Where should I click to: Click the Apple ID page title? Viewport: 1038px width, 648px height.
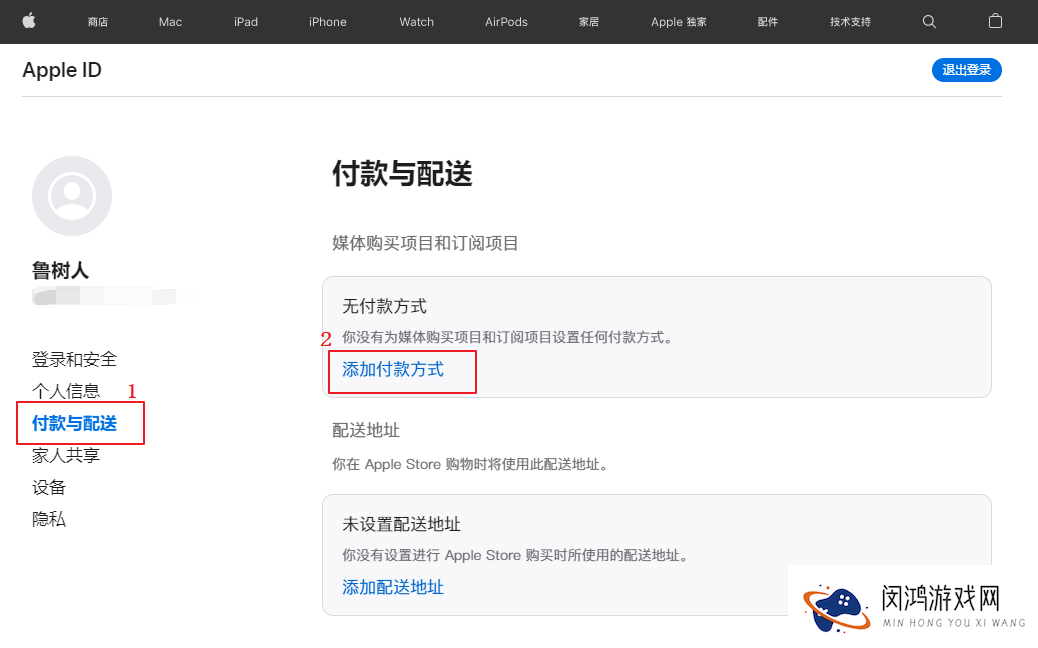pyautogui.click(x=62, y=70)
